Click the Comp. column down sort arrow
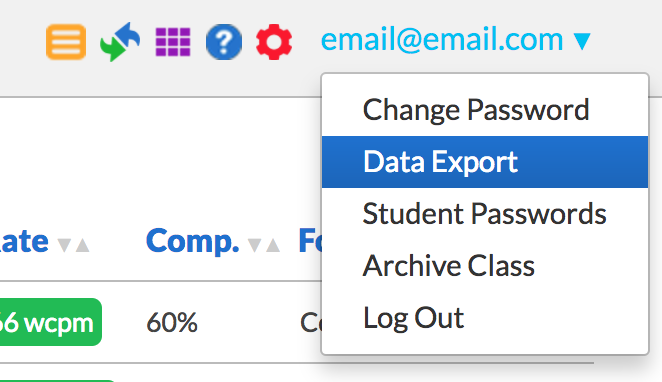Viewport: 662px width, 382px height. [254, 245]
